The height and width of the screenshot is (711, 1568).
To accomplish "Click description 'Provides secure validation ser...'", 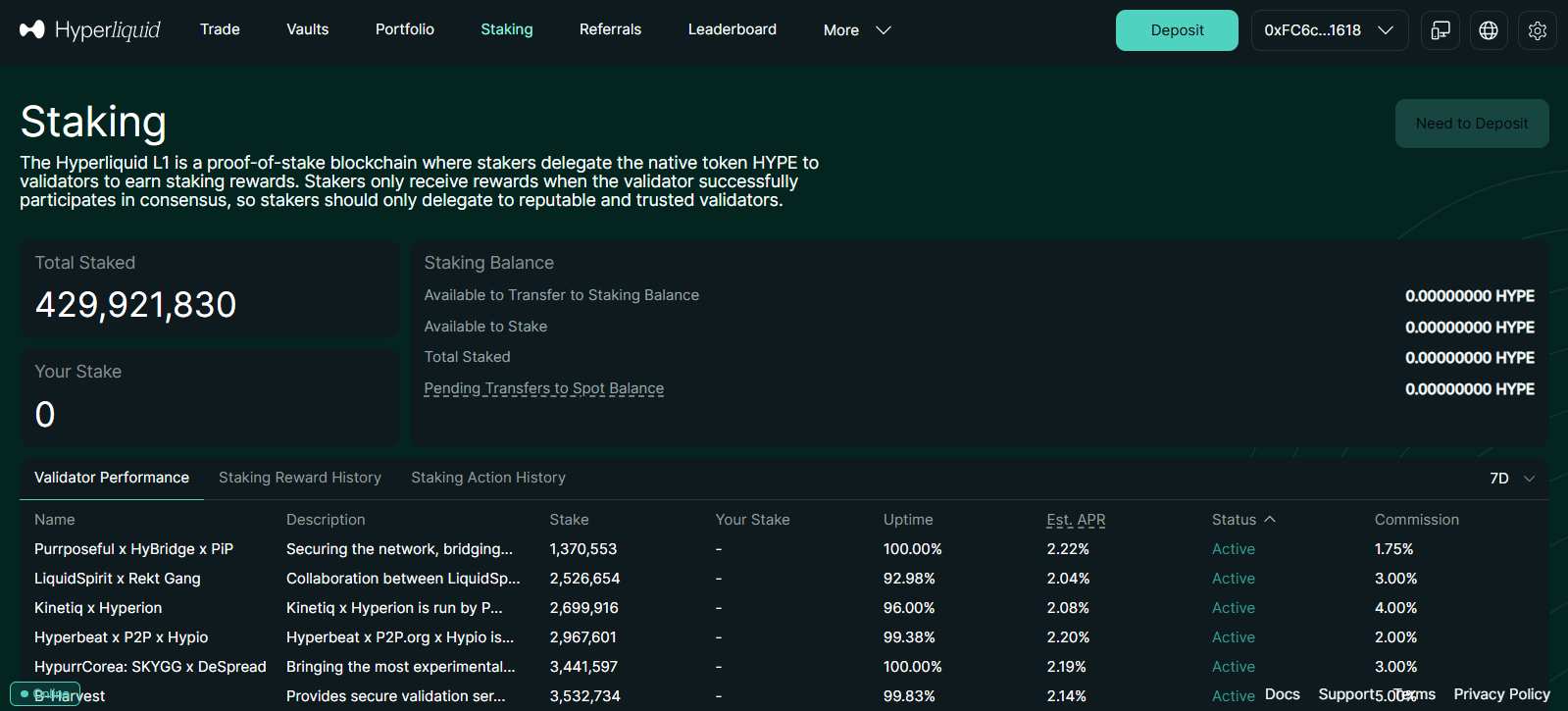I will pyautogui.click(x=396, y=696).
